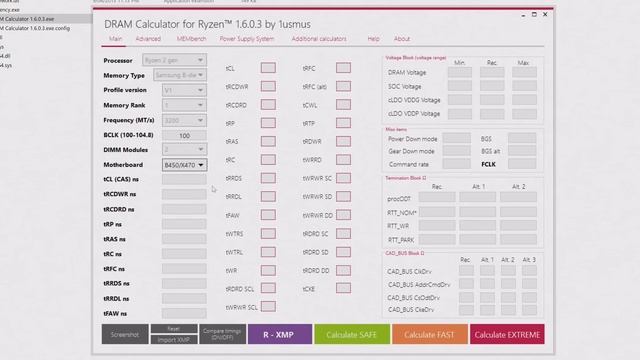Click the tFAW timing box
The width and height of the screenshot is (640, 360).
coord(268,215)
